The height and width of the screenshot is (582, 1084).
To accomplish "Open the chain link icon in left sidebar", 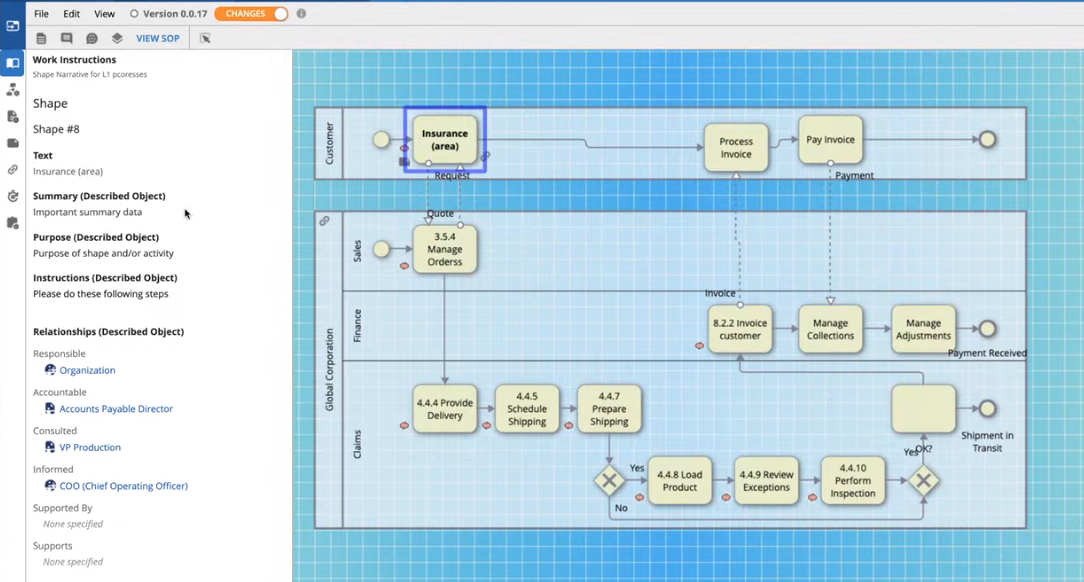I will 13,170.
